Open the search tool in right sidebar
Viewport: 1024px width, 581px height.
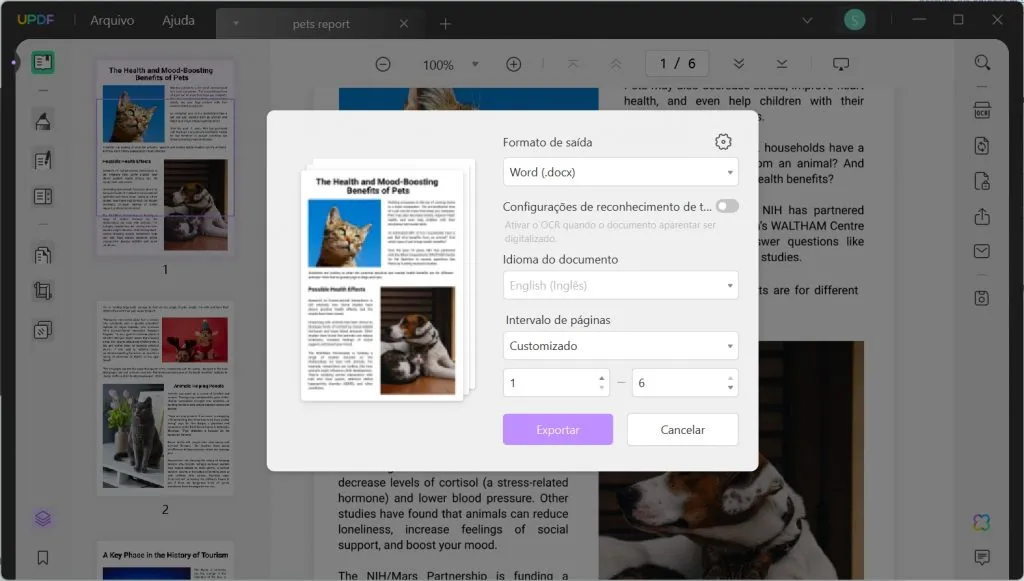point(981,62)
